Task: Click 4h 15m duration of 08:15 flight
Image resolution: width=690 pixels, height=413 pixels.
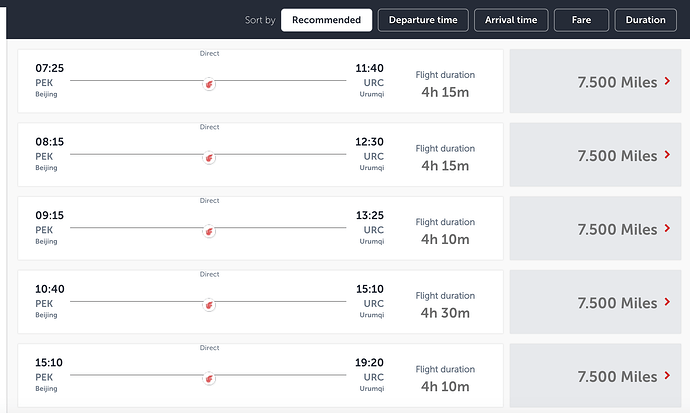Action: (445, 166)
